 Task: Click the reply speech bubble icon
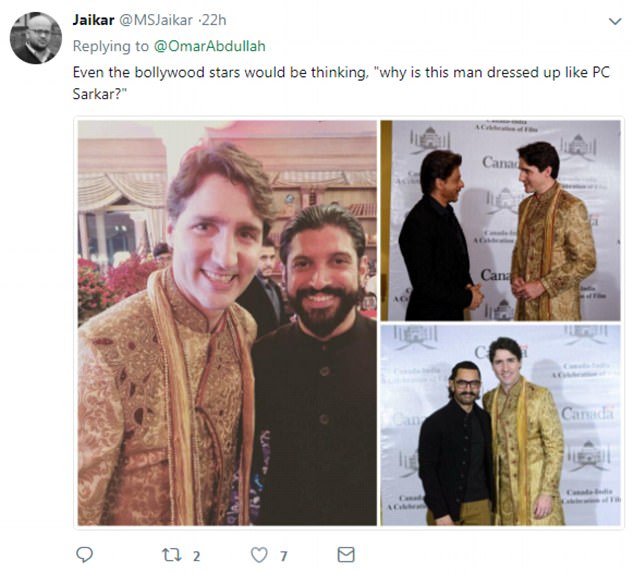[85, 555]
